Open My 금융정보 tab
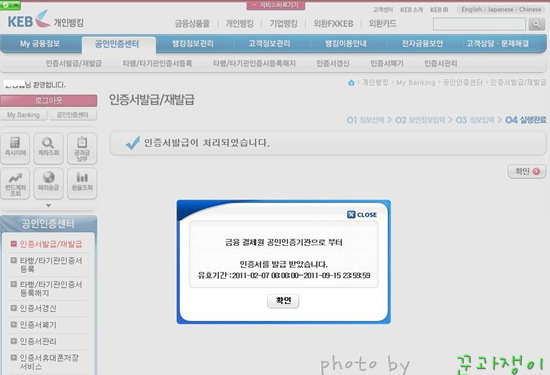The height and width of the screenshot is (375, 550). pyautogui.click(x=40, y=44)
